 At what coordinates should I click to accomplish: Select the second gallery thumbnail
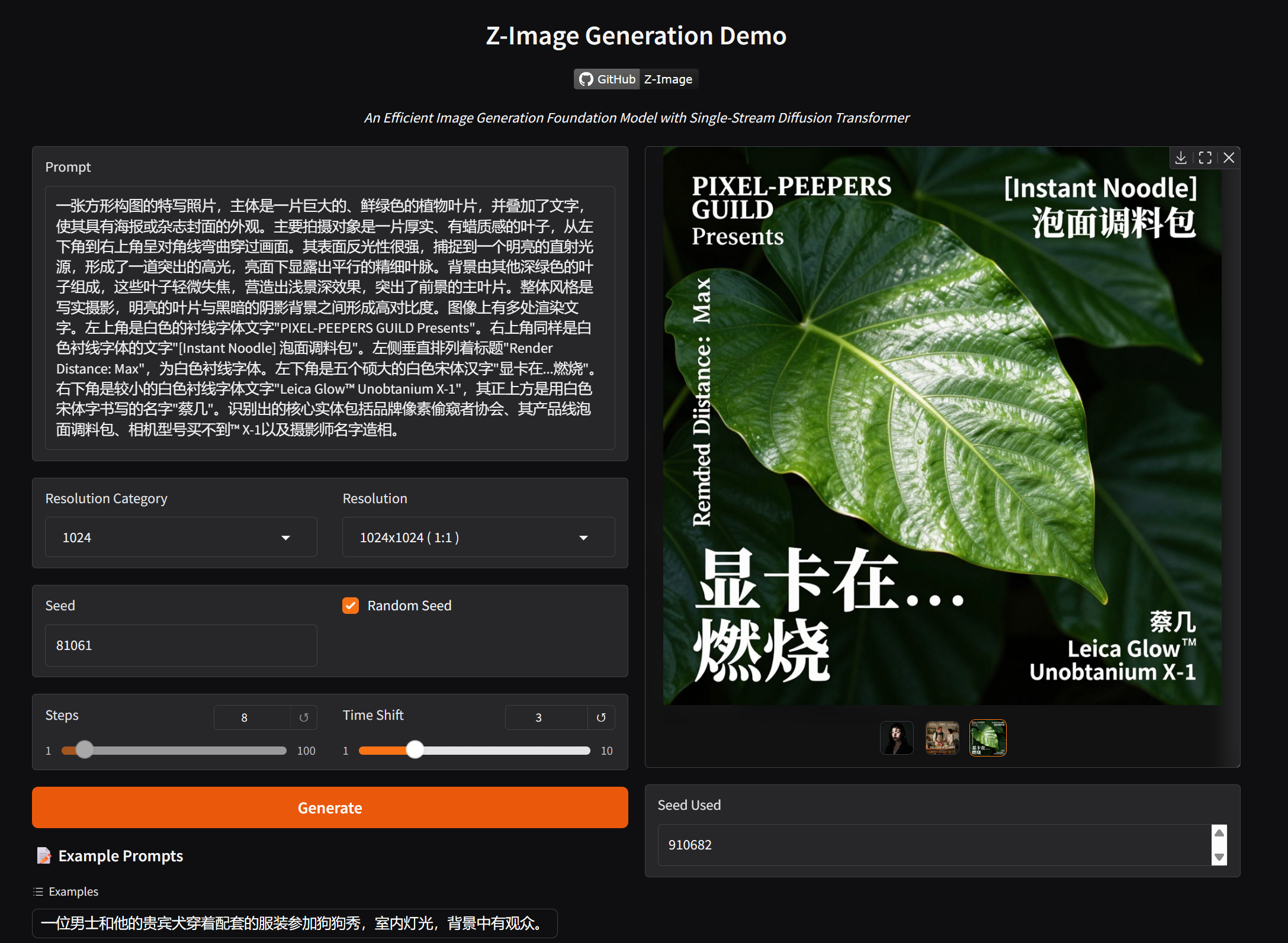pos(942,738)
